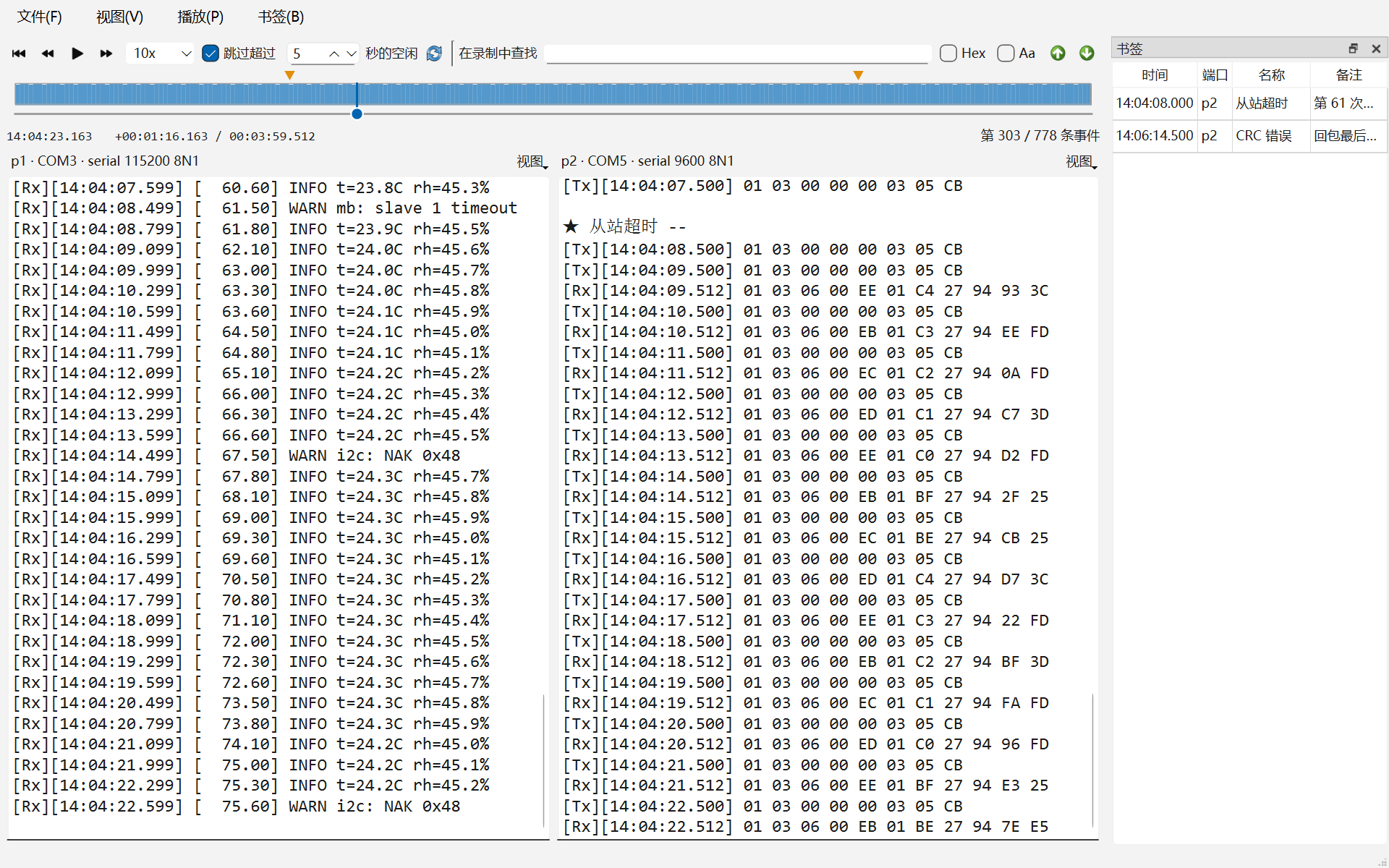Start playback with the play icon
The height and width of the screenshot is (868, 1389).
tap(77, 54)
